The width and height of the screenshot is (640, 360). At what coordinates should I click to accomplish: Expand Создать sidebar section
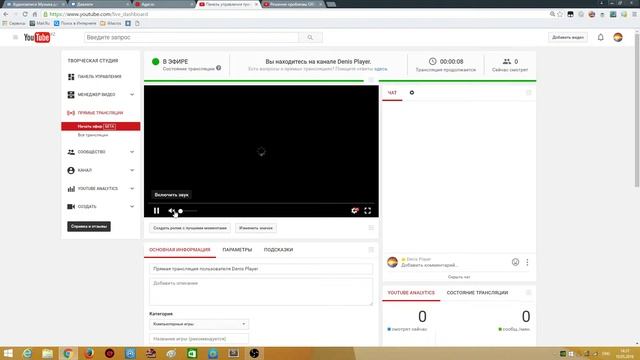coord(132,207)
